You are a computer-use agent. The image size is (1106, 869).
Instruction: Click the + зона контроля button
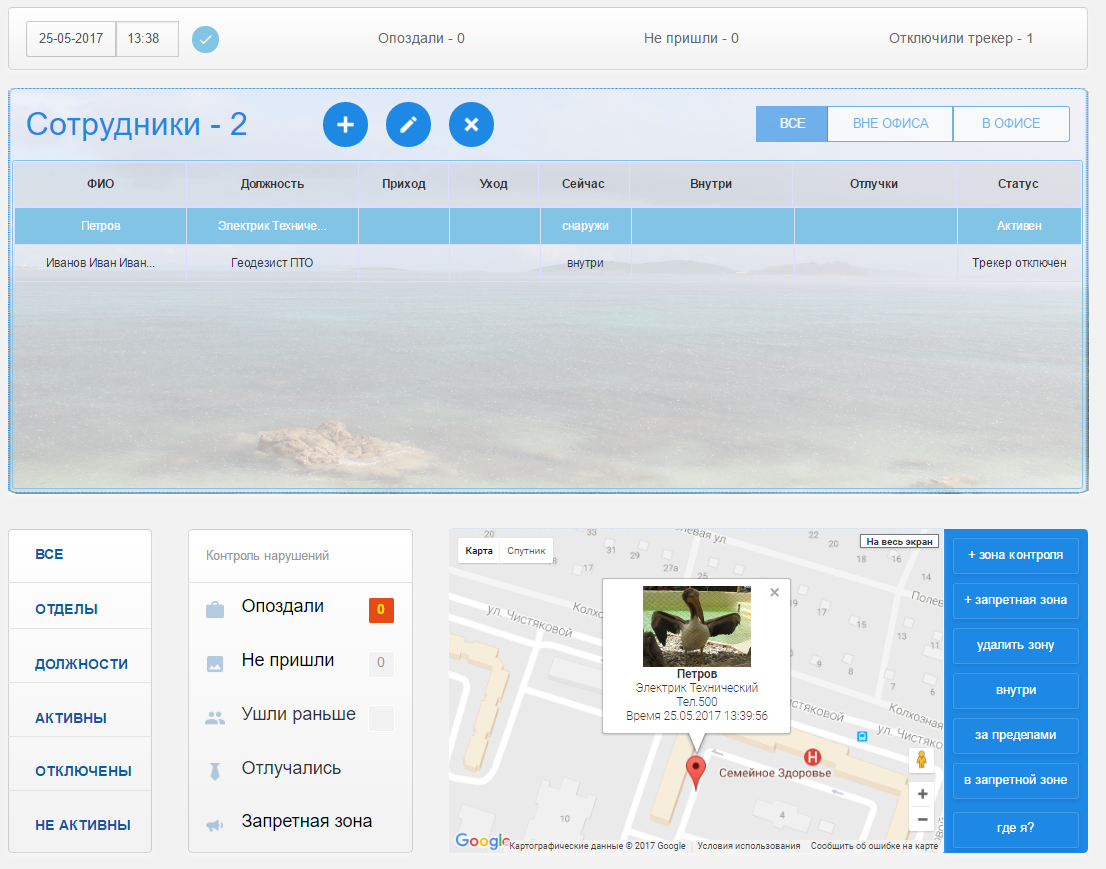click(x=1015, y=555)
